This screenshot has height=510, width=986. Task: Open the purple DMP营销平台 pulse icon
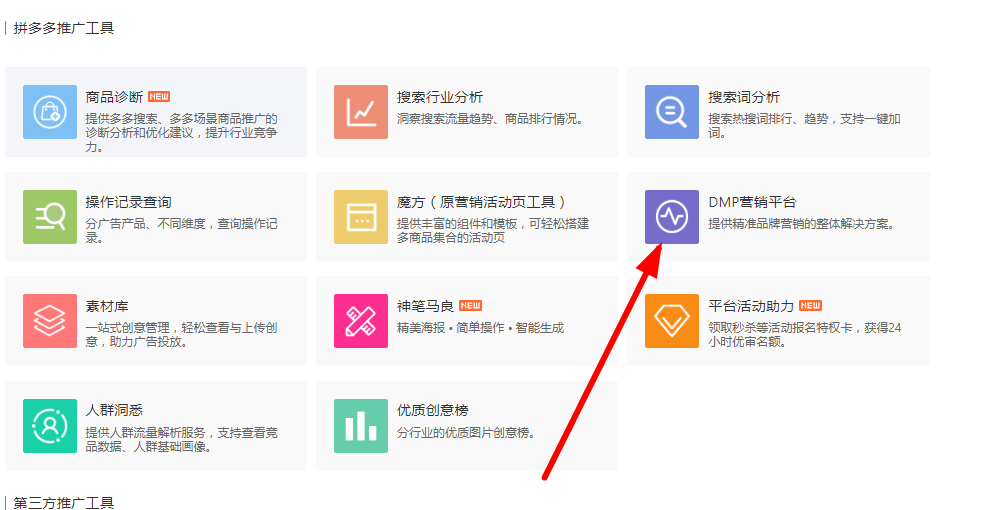[x=672, y=217]
